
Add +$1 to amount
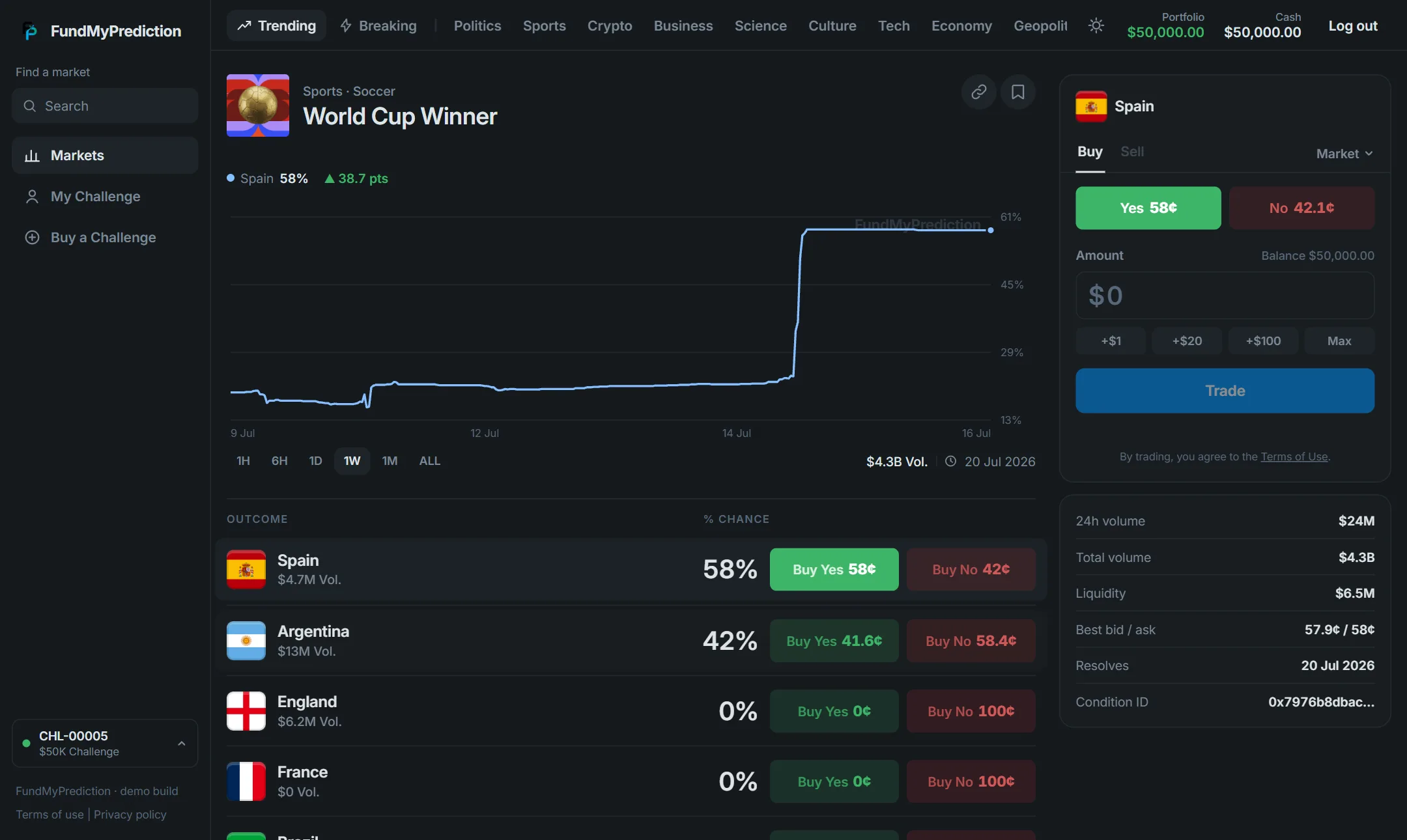pyautogui.click(x=1111, y=341)
